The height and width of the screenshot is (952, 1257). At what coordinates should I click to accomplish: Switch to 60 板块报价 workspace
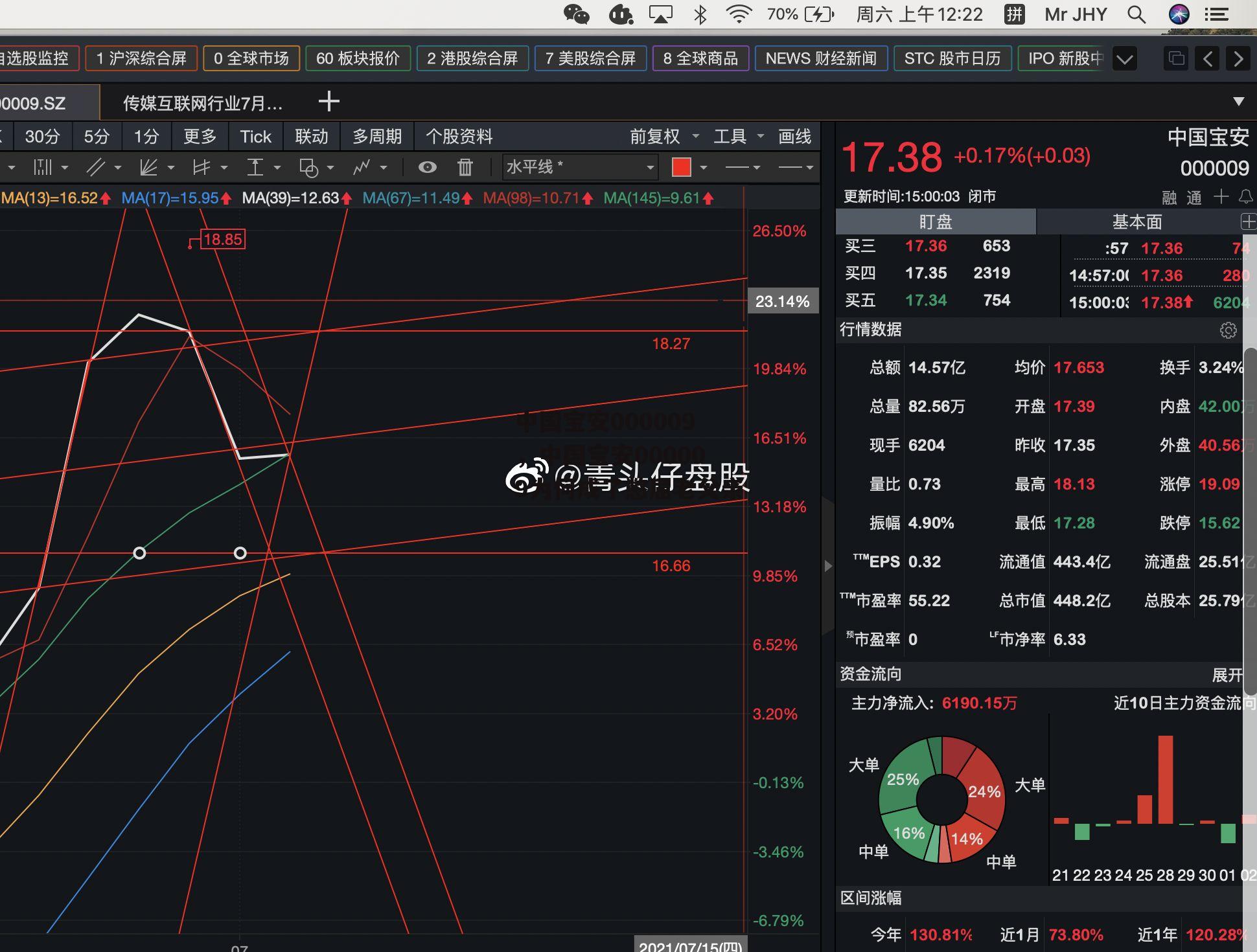[x=358, y=59]
